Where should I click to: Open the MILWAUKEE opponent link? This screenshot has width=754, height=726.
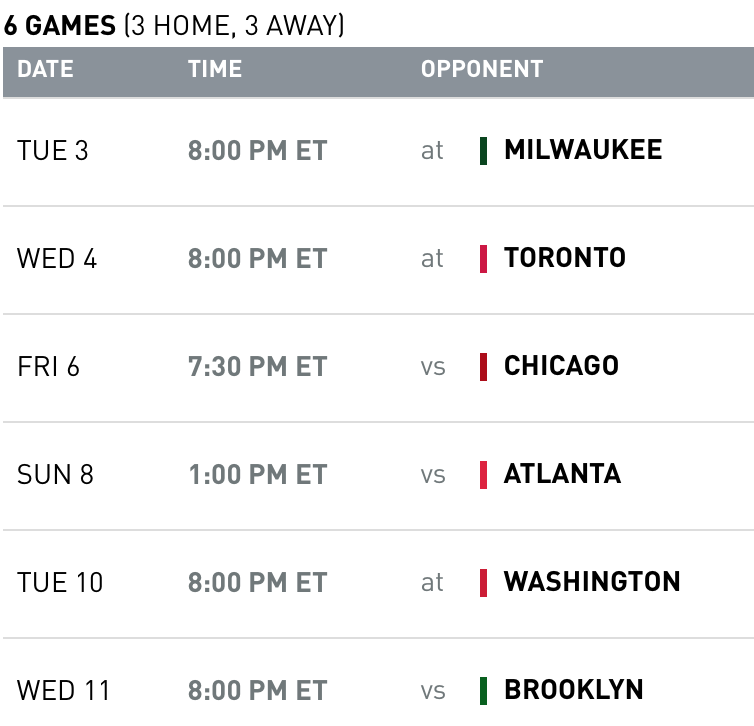[x=583, y=150]
